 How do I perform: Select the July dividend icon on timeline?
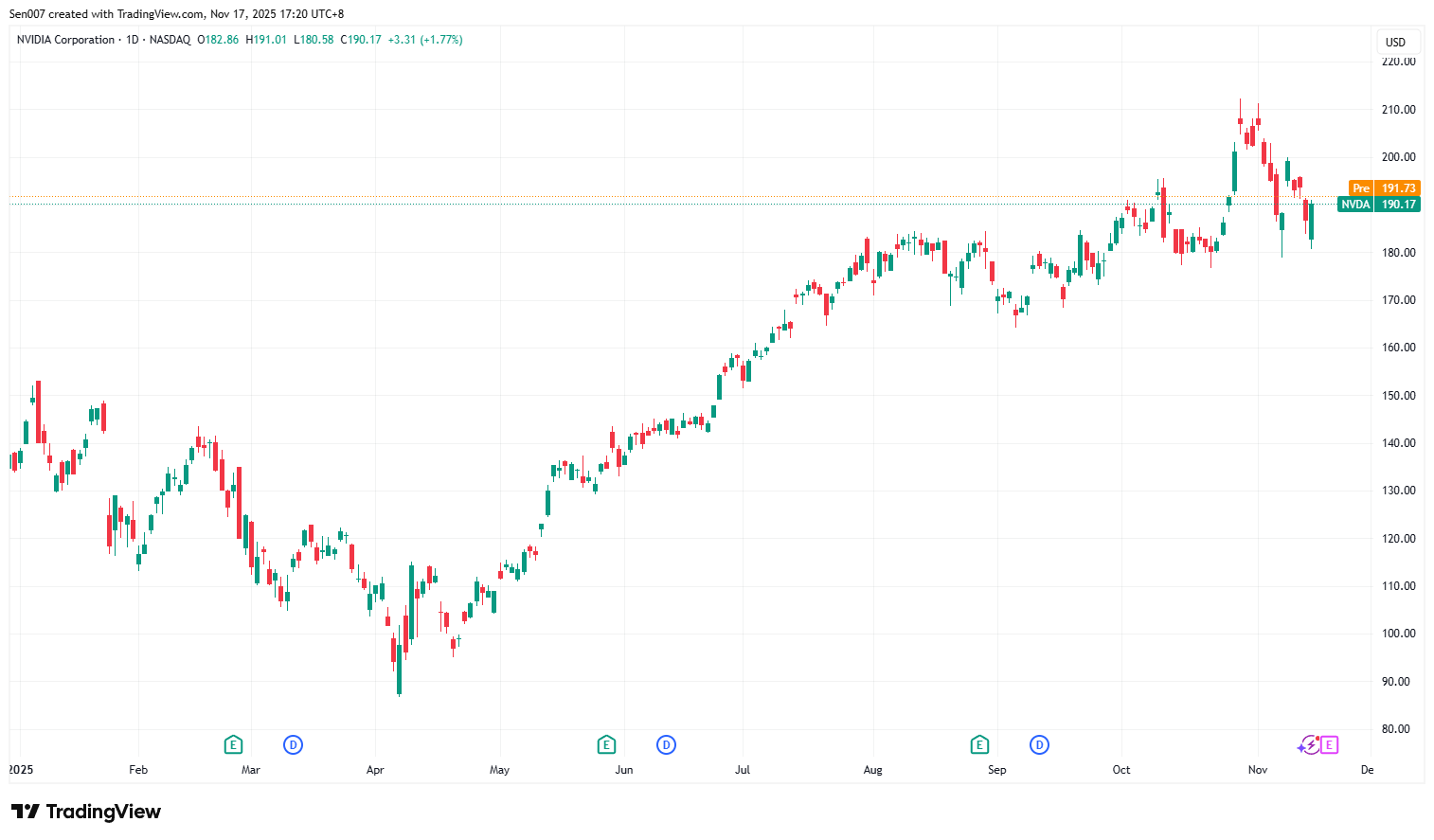pos(666,745)
